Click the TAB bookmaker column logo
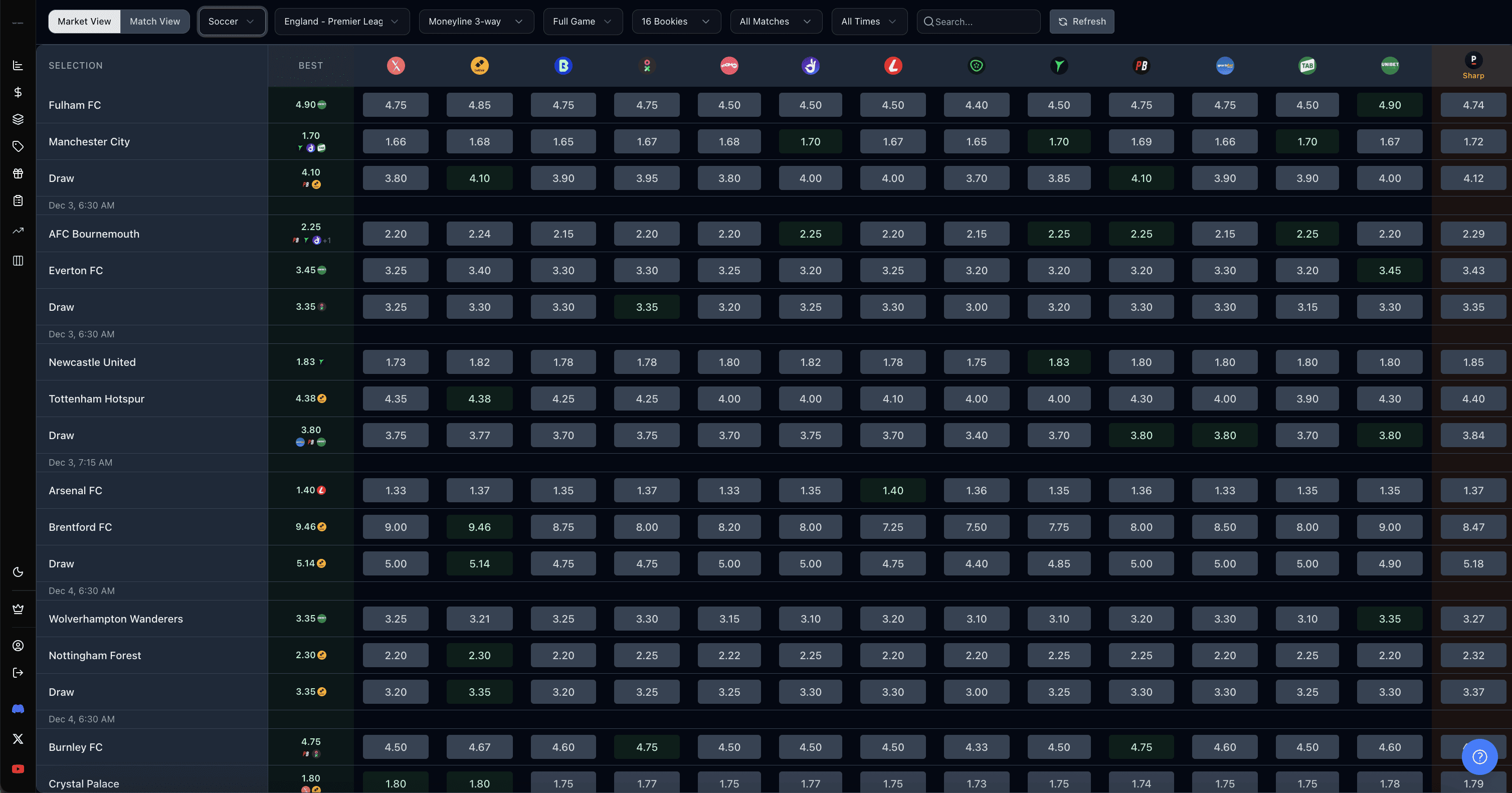Viewport: 1512px width, 793px height. pos(1307,65)
